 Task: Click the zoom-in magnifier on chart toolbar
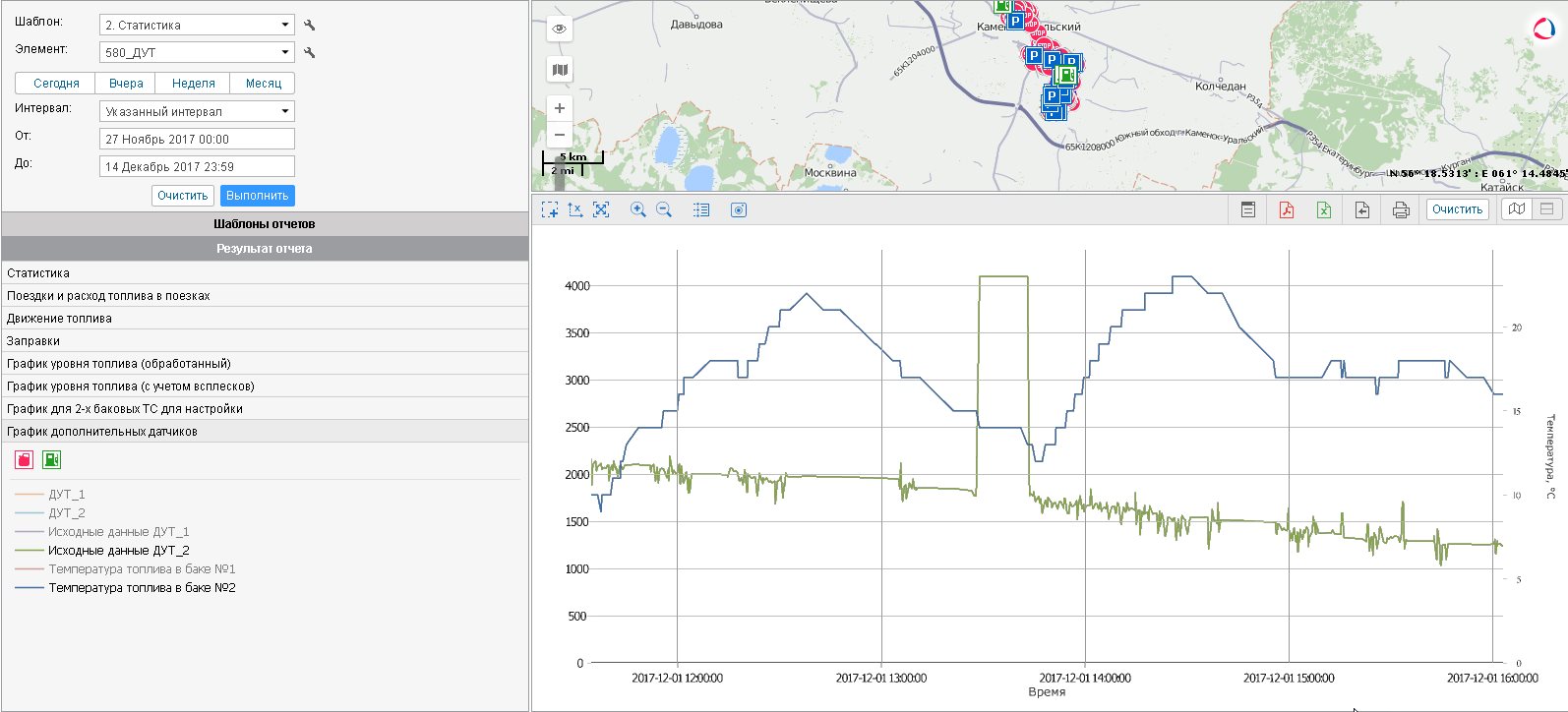638,209
